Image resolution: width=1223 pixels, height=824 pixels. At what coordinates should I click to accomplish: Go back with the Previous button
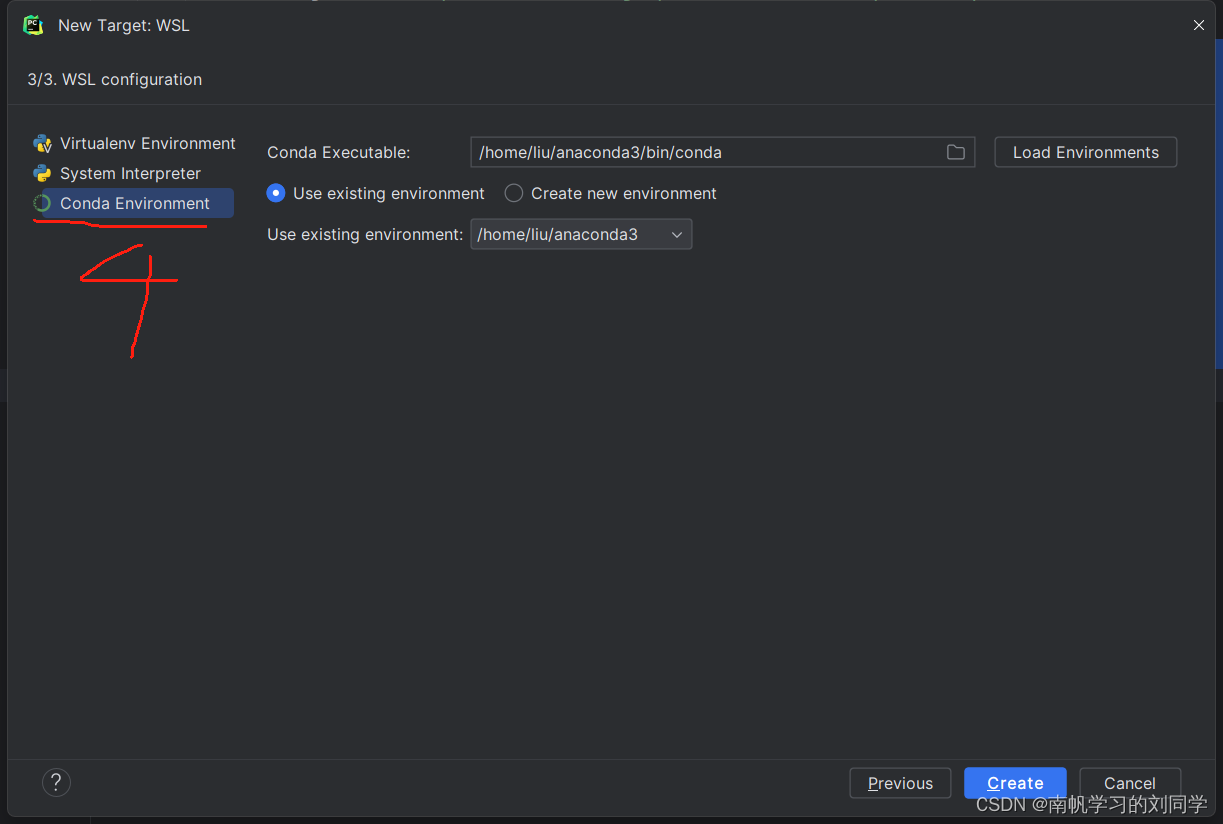coord(900,783)
